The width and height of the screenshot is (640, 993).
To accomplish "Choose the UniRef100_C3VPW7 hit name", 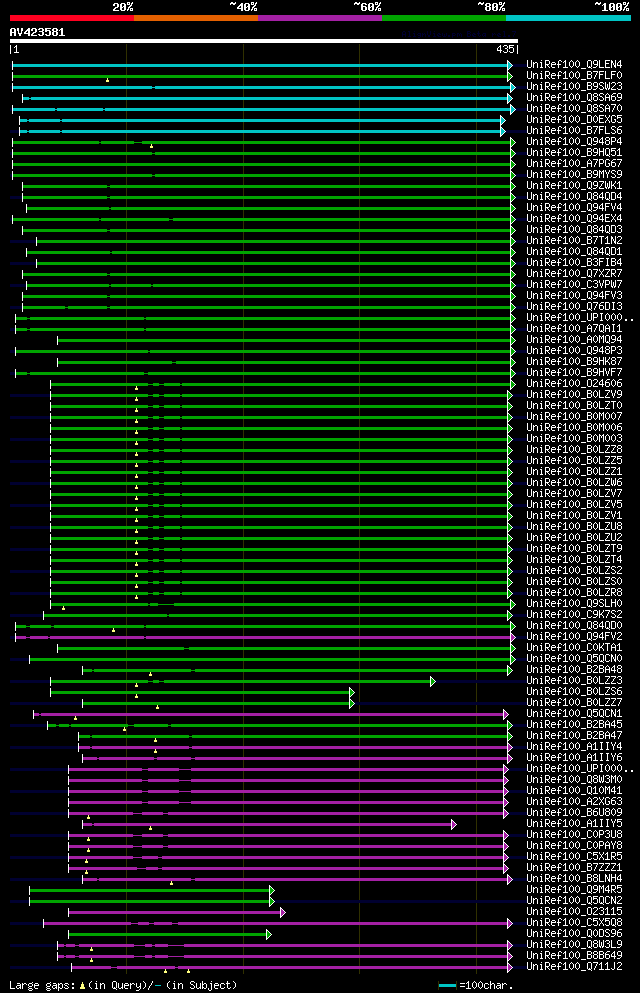I will 574,284.
